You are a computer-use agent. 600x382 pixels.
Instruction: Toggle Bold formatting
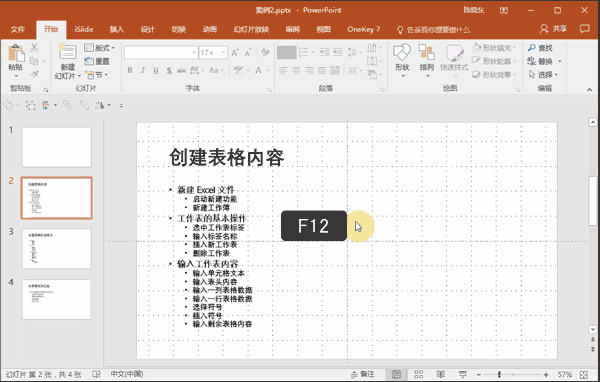coord(130,70)
